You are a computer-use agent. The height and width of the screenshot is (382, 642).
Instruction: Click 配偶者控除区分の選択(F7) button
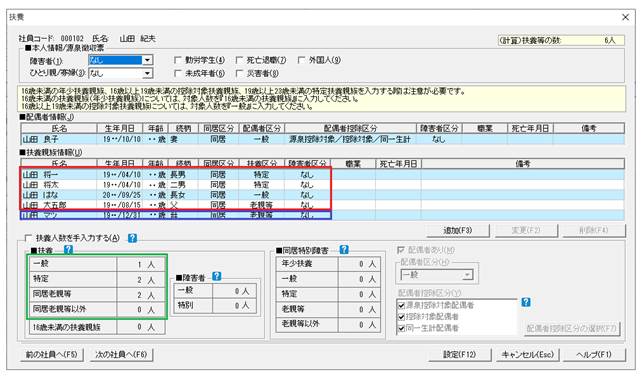pyautogui.click(x=572, y=328)
